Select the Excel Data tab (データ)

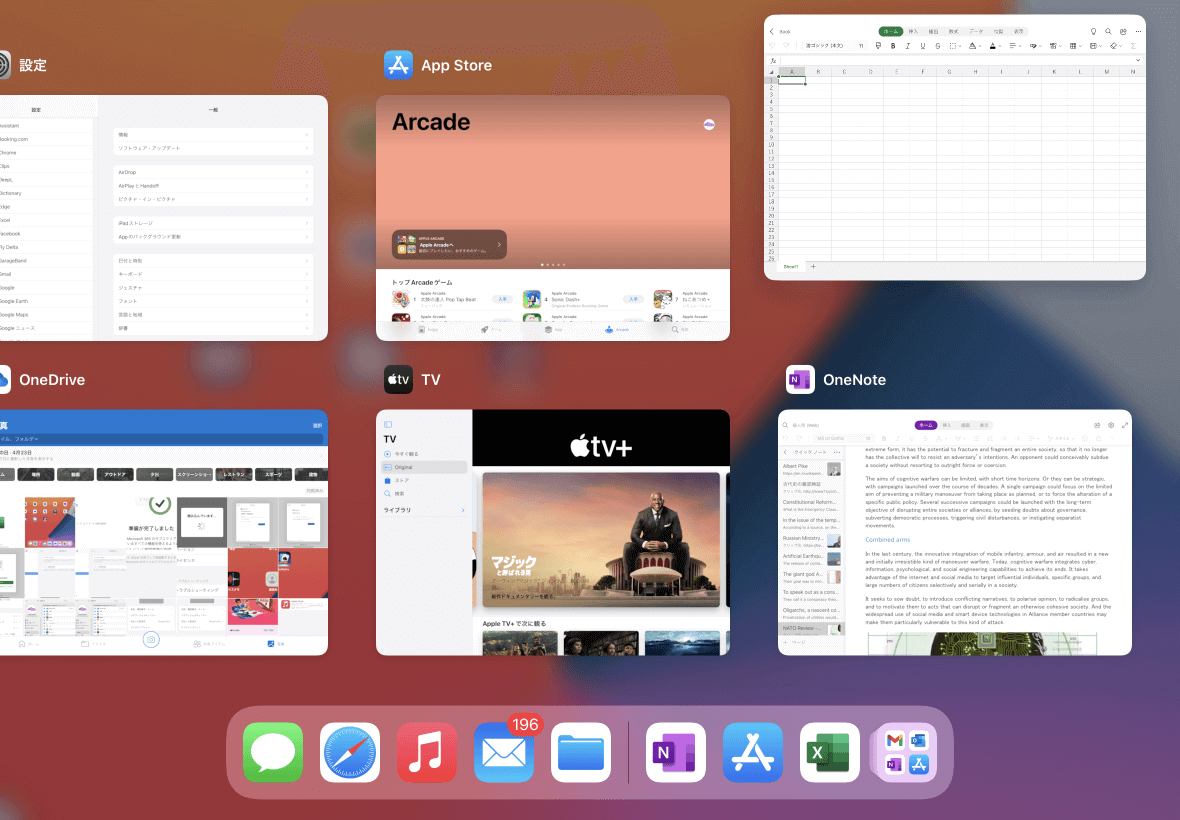tap(976, 32)
